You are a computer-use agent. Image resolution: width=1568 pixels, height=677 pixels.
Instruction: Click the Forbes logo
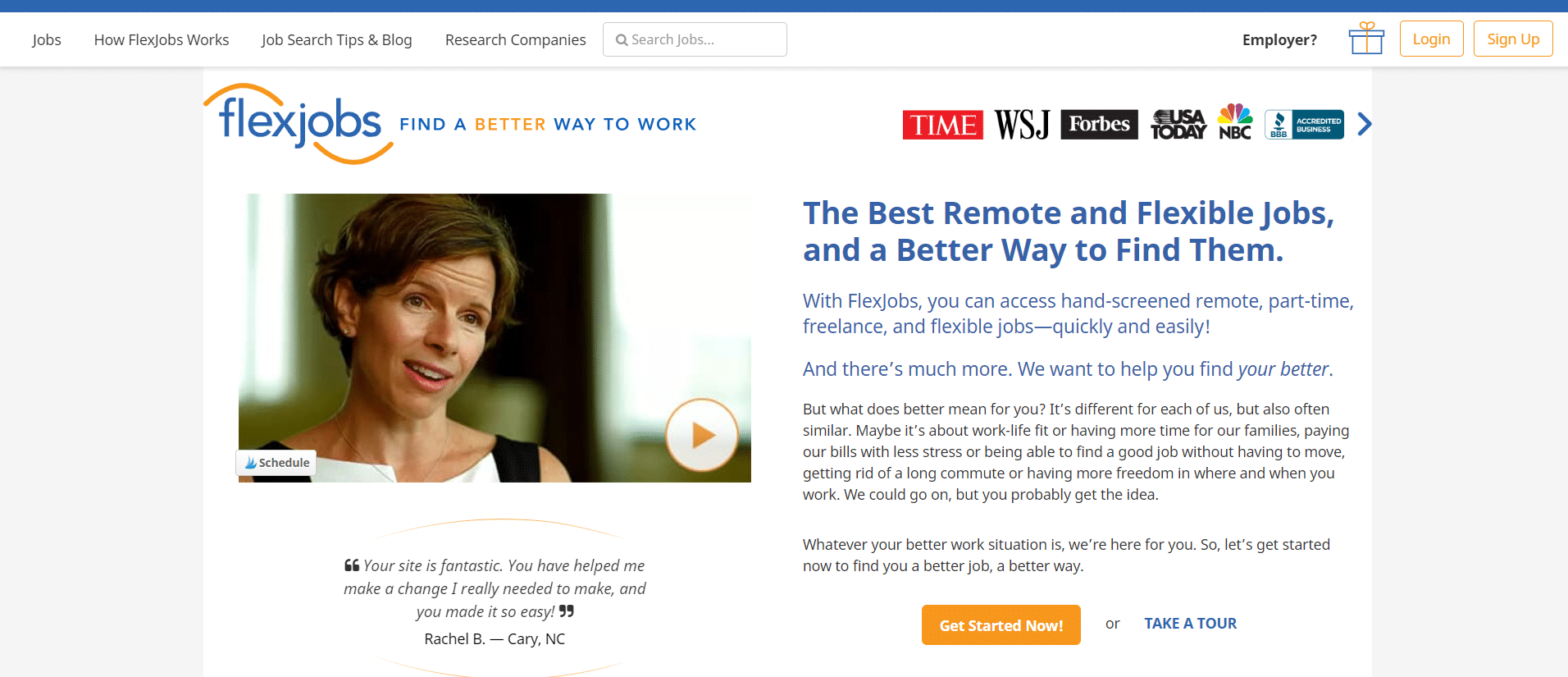(1099, 124)
